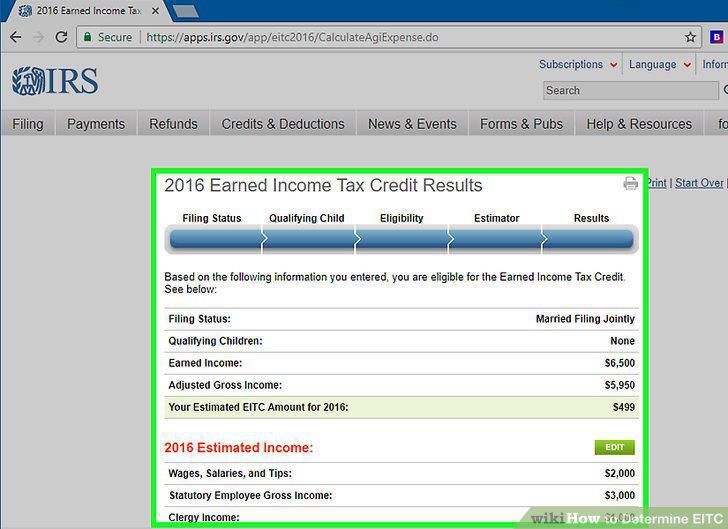Click the green secure padlock icon
Viewport: 728px width, 529px height.
click(87, 37)
